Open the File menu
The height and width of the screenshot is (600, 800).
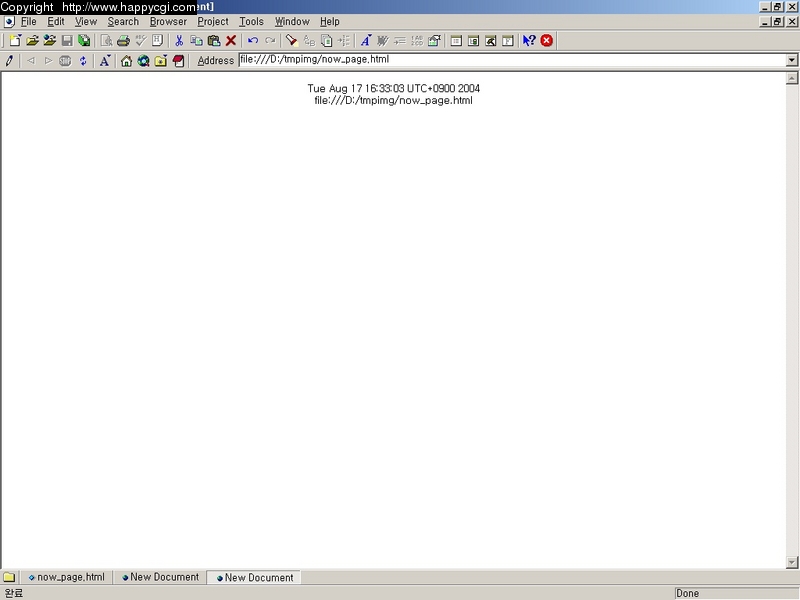[x=29, y=22]
